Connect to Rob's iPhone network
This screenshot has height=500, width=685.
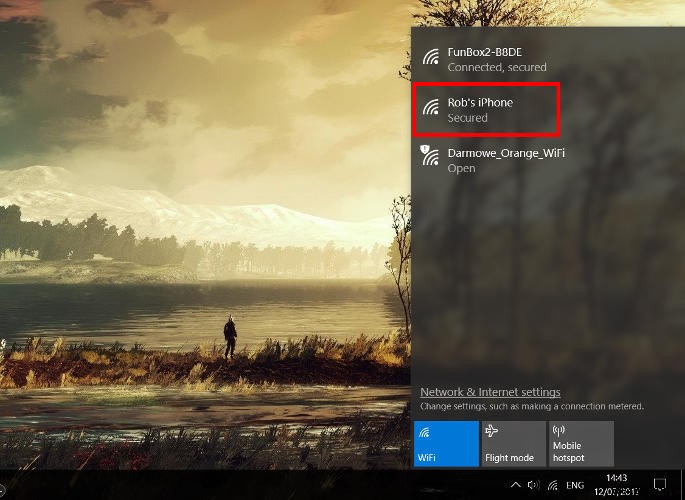548,110
